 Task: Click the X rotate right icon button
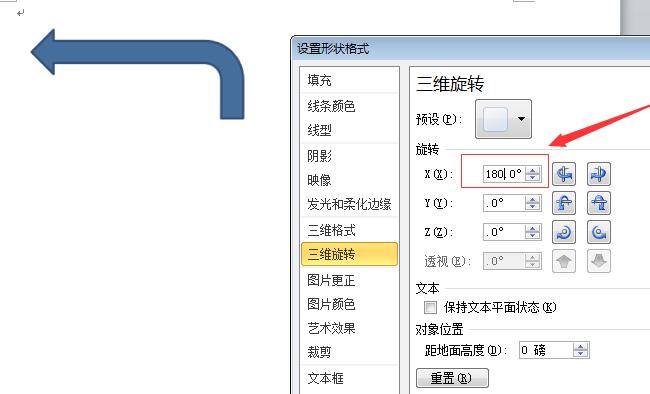[599, 174]
